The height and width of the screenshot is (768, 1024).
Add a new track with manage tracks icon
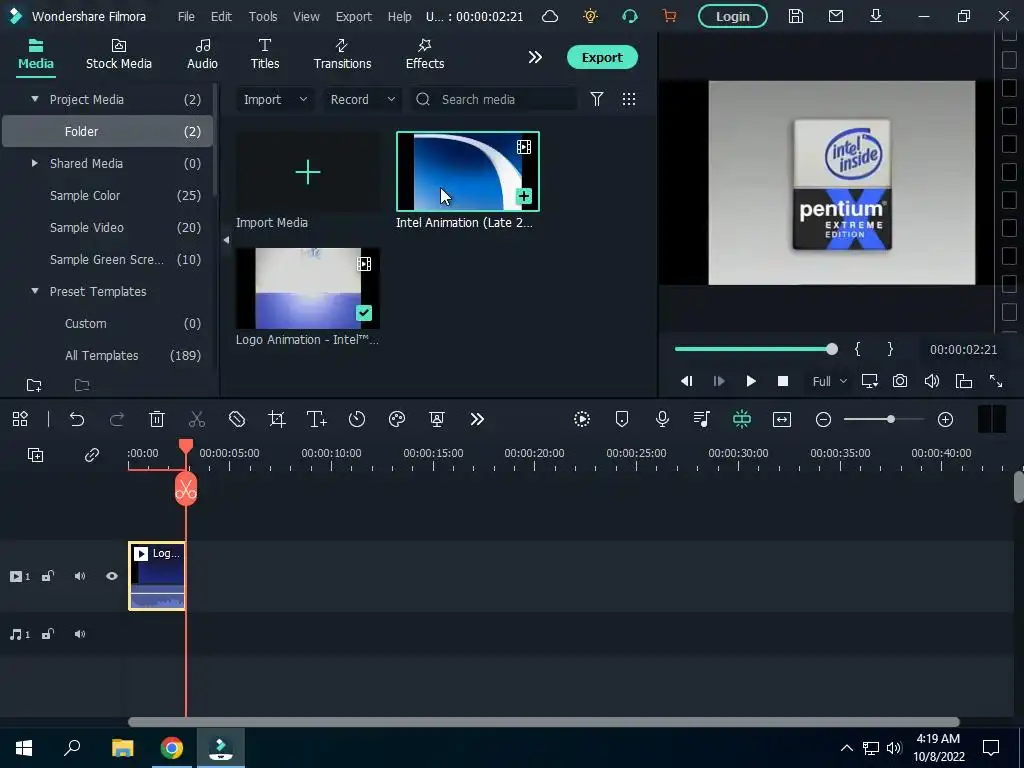[35, 455]
